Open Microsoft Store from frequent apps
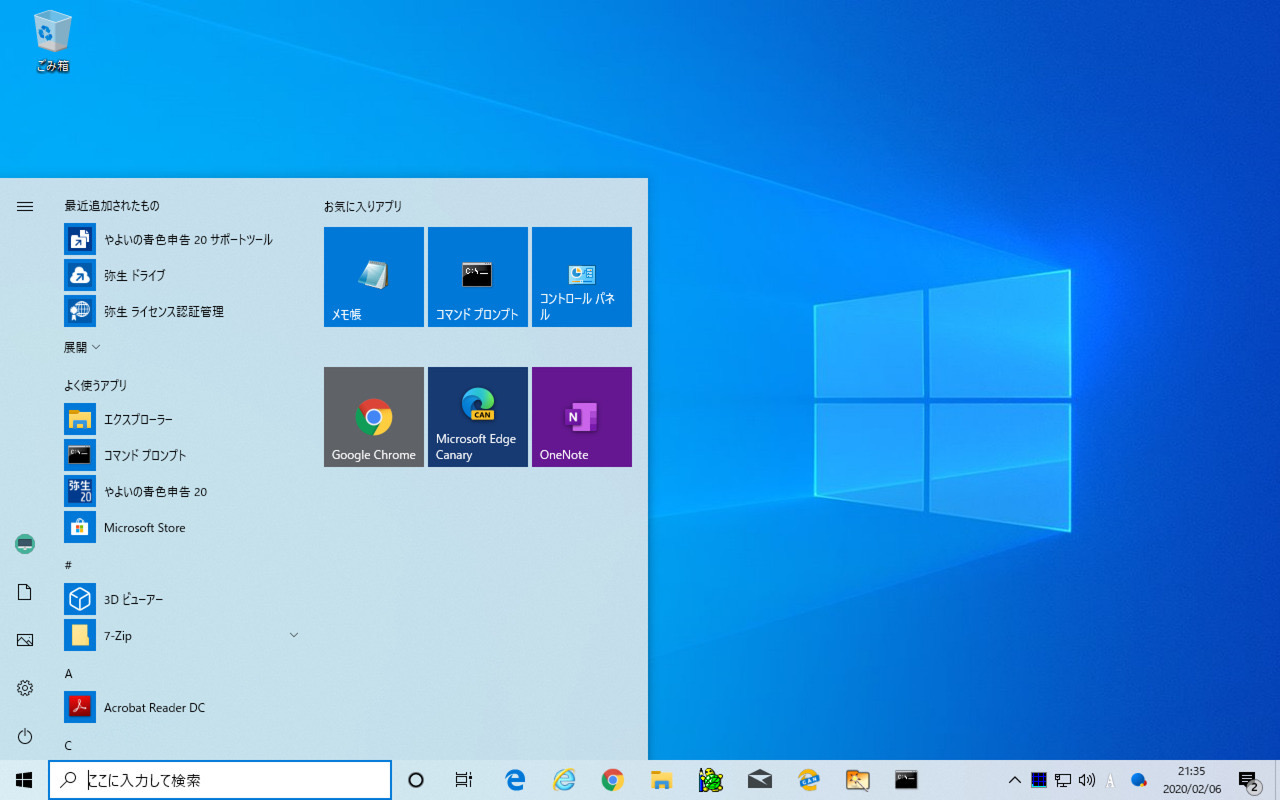Screen dimensions: 1280x800 pyautogui.click(x=144, y=527)
